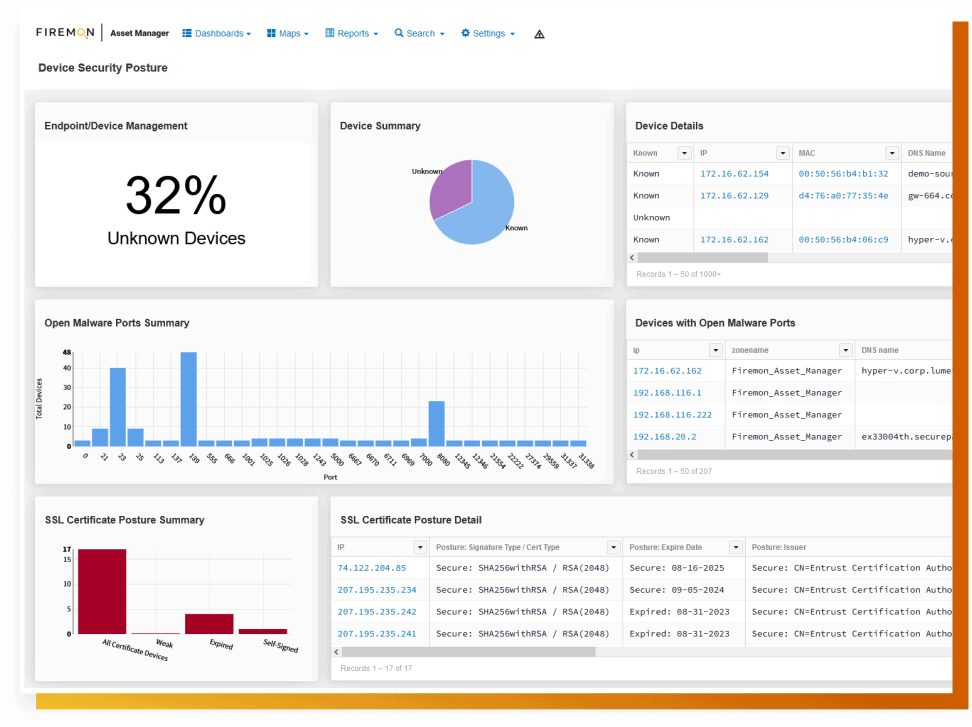Click the left scroll arrow in Device Details

(x=631, y=257)
